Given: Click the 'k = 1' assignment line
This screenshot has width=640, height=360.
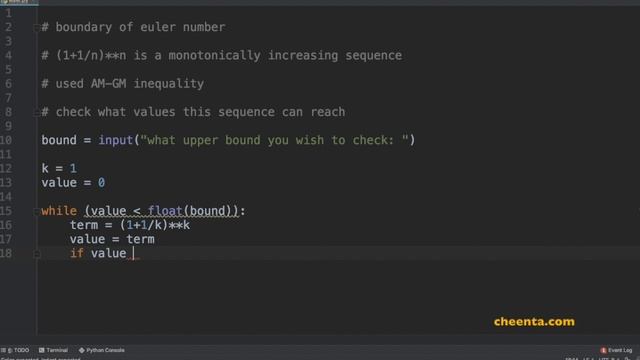Looking at the screenshot, I should pyautogui.click(x=59, y=168).
